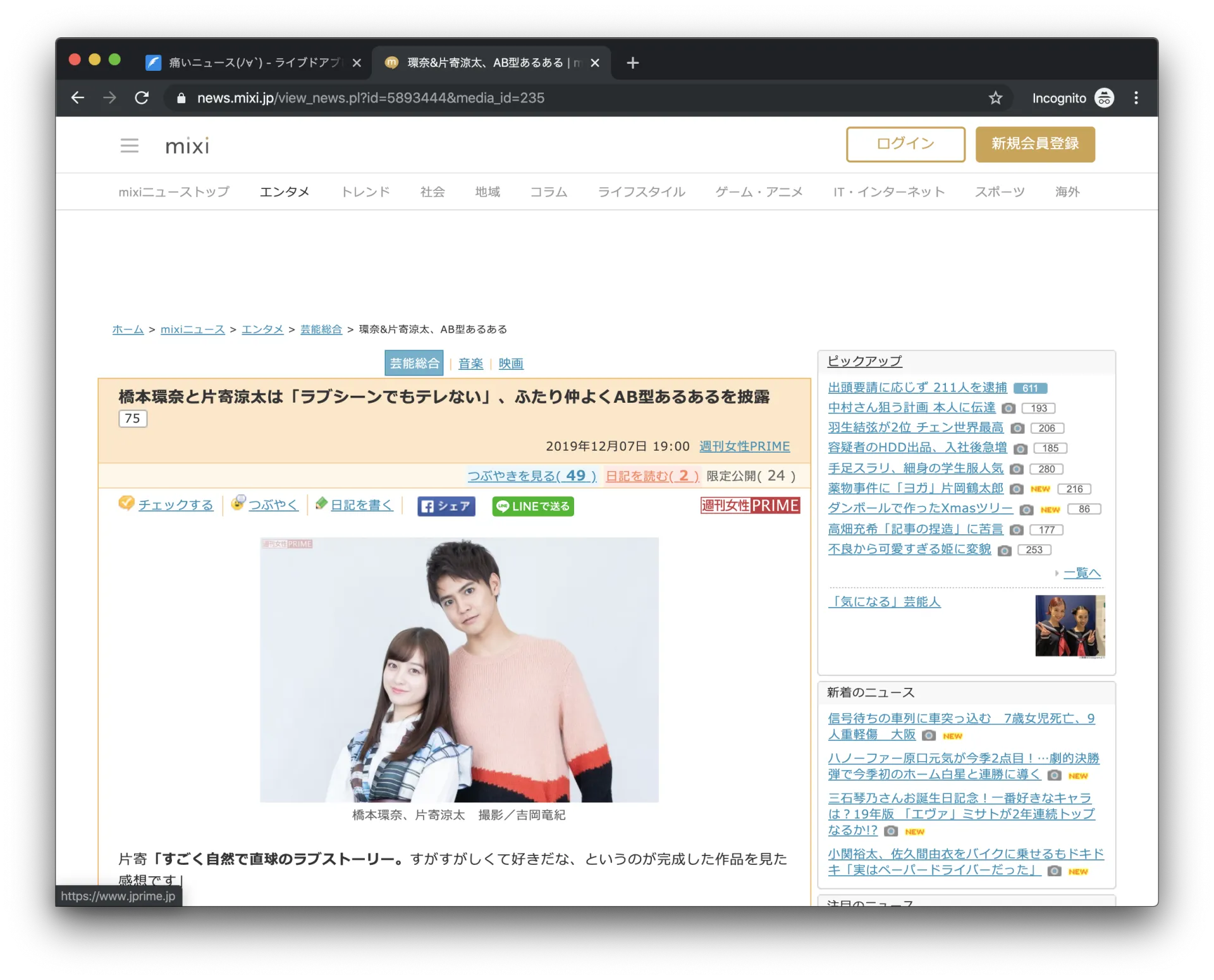Select the スポーツ navigation item
Screen dimensions: 1214x980
tap(999, 192)
